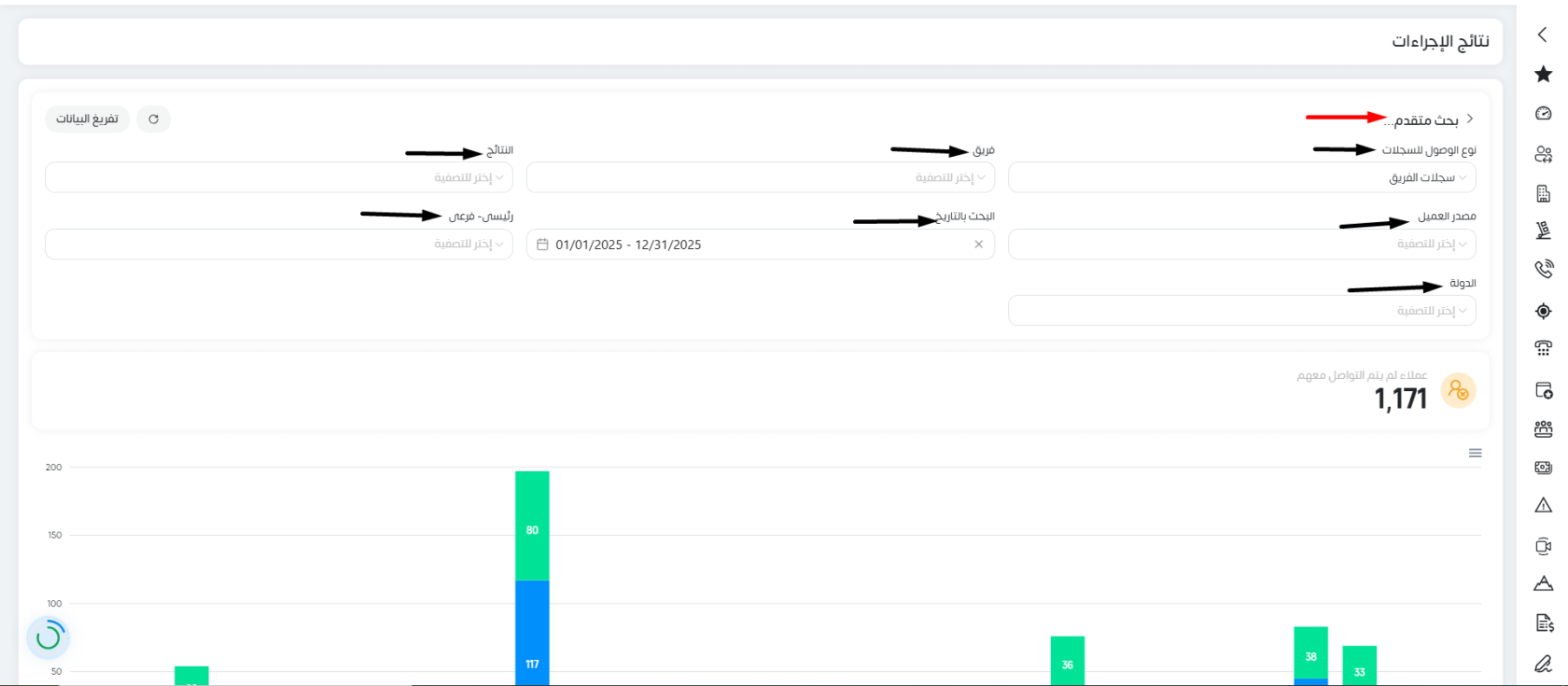Open the الدولة country filter dropdown
Image resolution: width=1568 pixels, height=686 pixels.
coord(1242,310)
